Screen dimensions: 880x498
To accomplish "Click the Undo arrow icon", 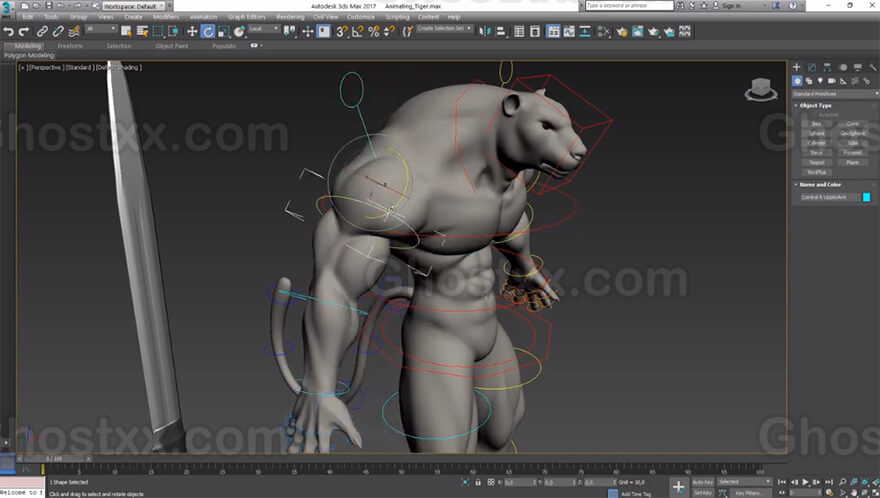I will click(x=8, y=31).
